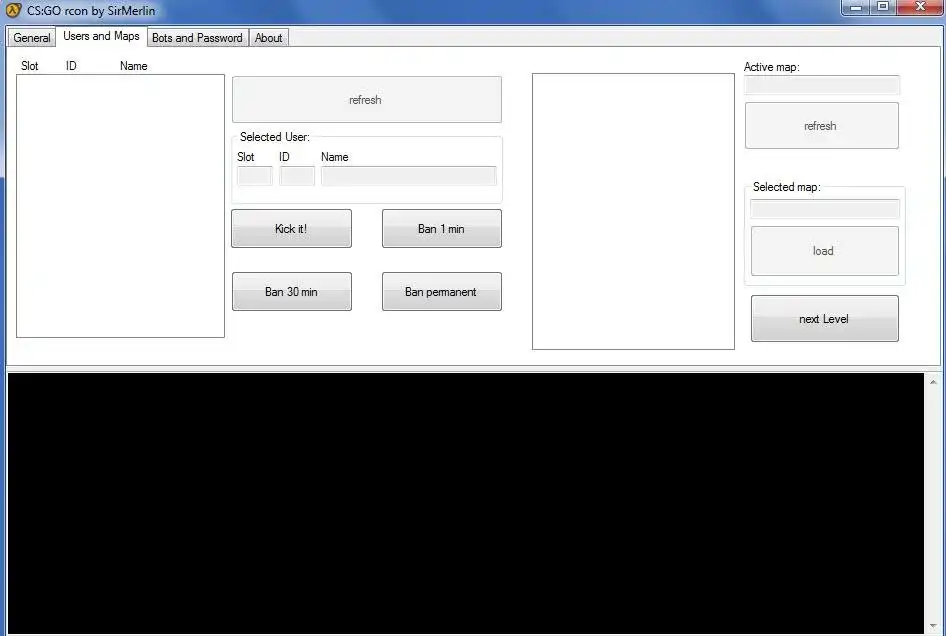Viewport: 946px width, 636px height.
Task: Click the load map button
Action: click(824, 251)
